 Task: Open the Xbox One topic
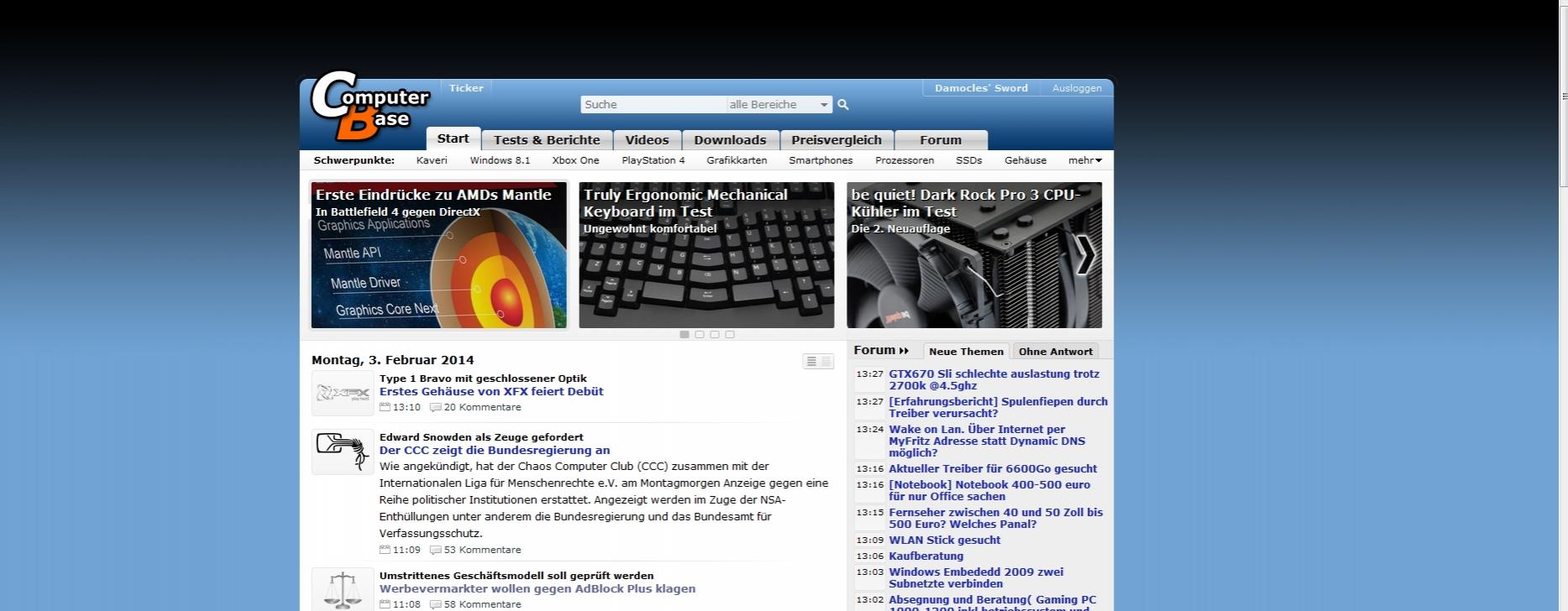[x=575, y=160]
